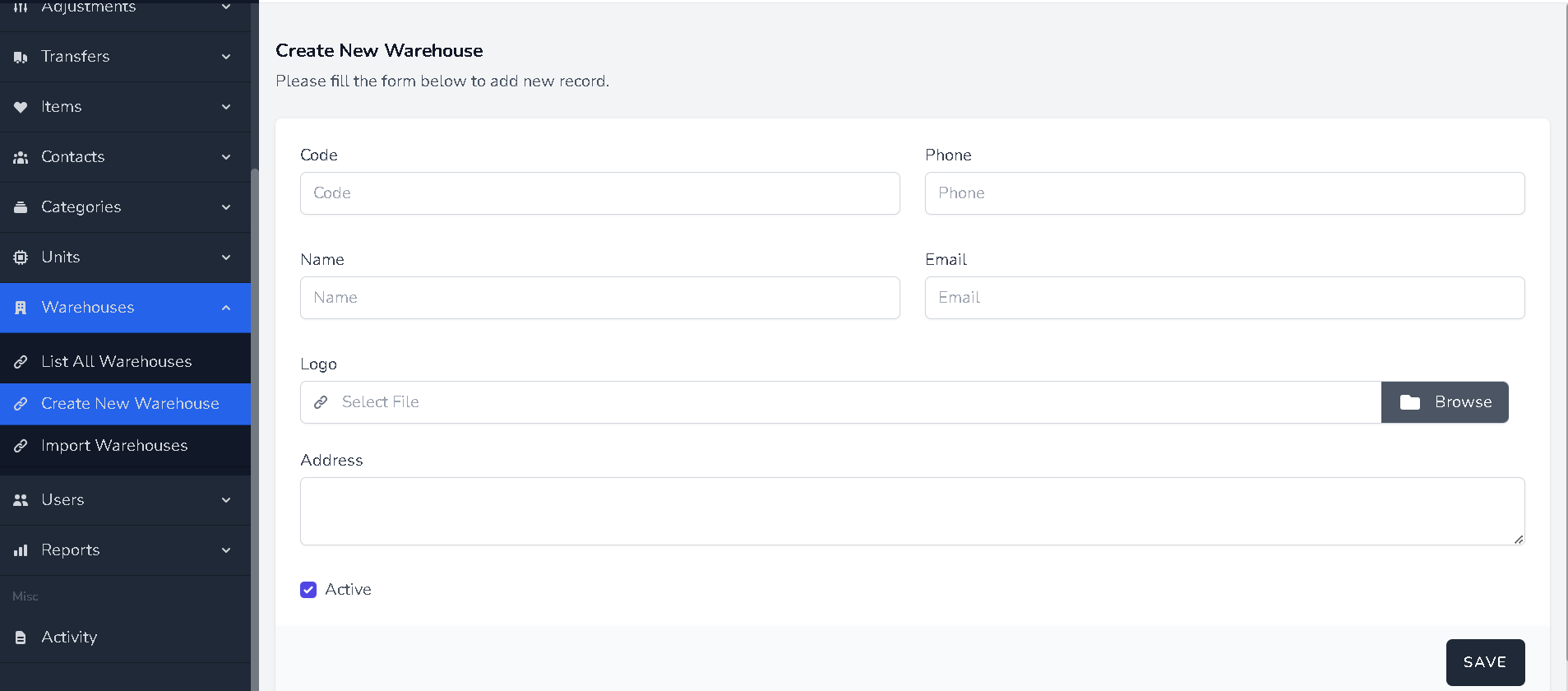Open List All Warehouses page
Viewport: 1568px width, 691px height.
point(116,362)
